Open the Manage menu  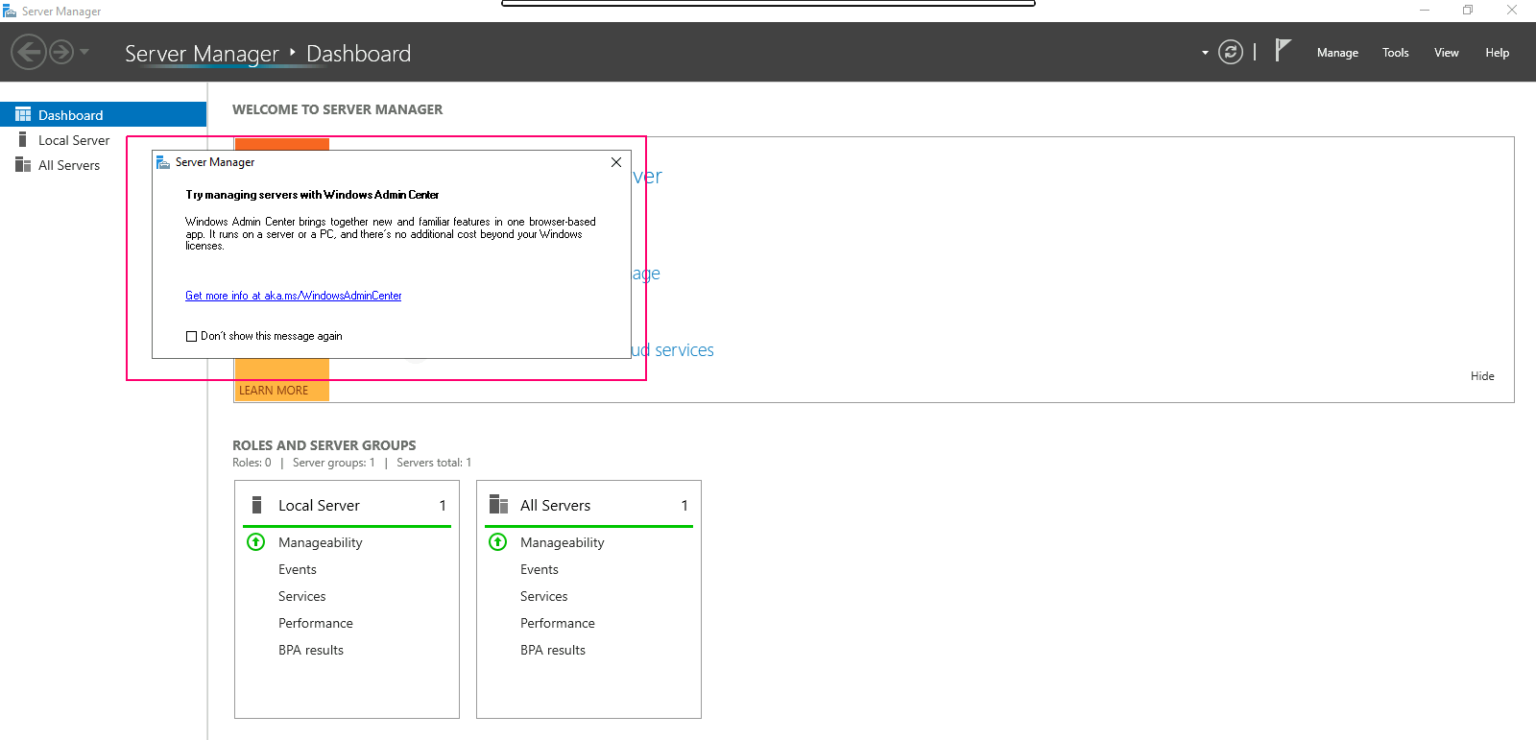[x=1337, y=52]
